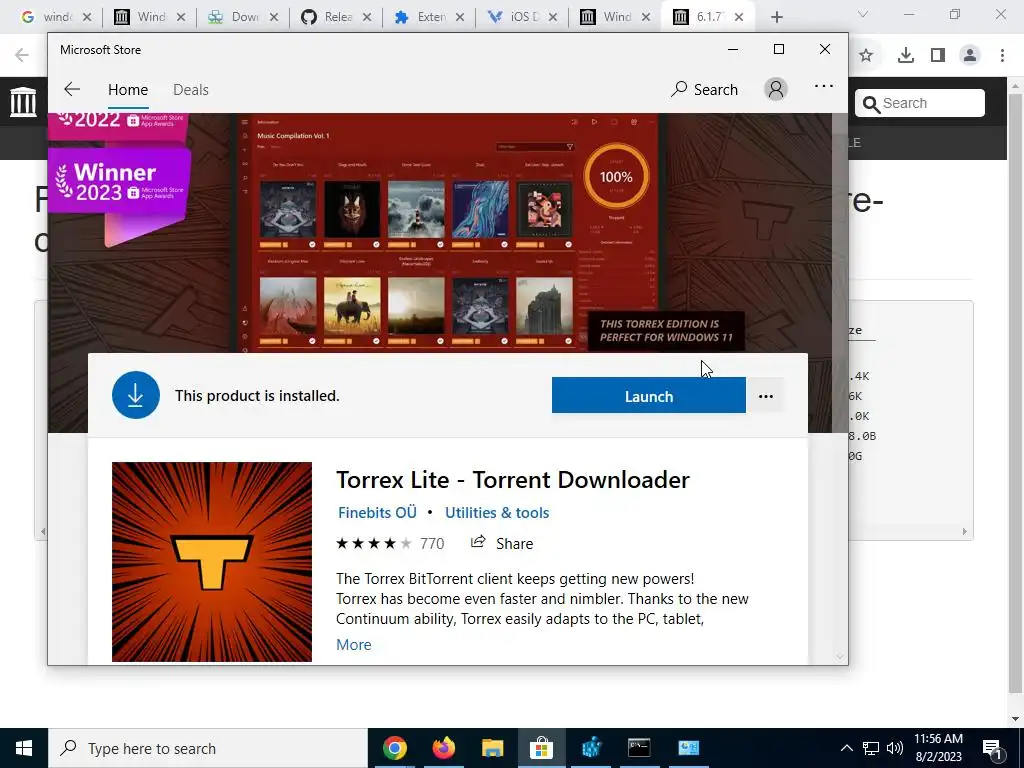Image resolution: width=1024 pixels, height=768 pixels.
Task: Click the Archive page Search field
Action: [920, 103]
